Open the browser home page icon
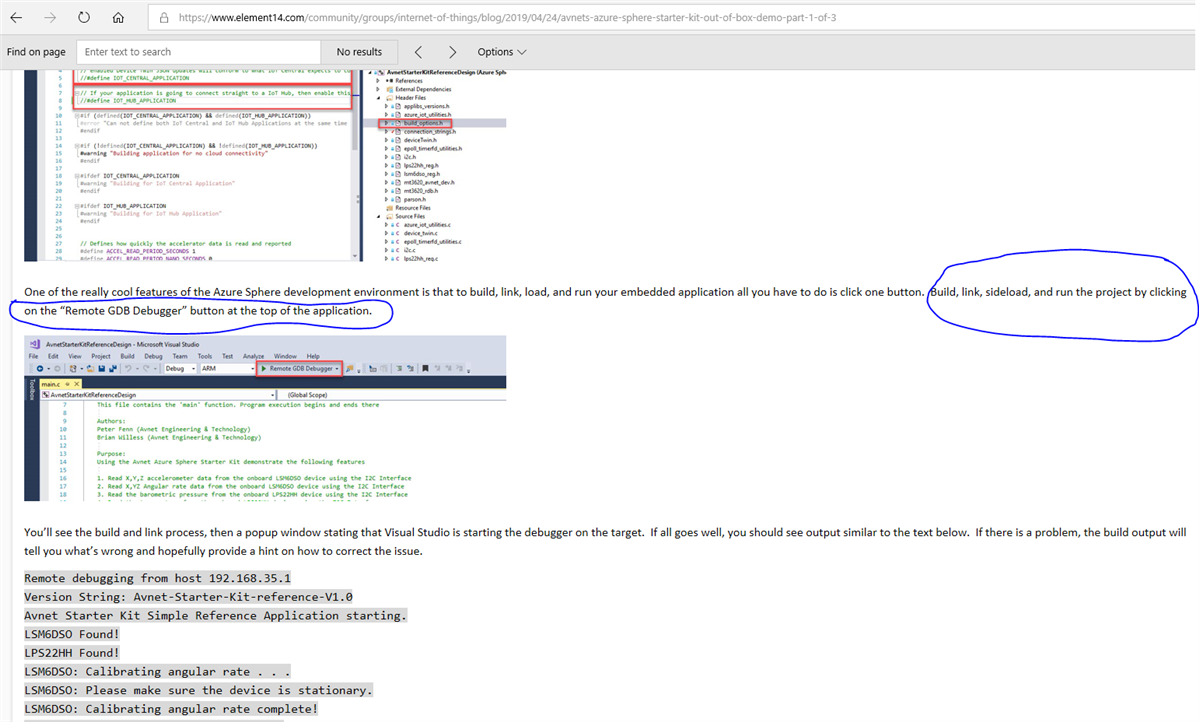This screenshot has width=1199, height=722. click(118, 17)
